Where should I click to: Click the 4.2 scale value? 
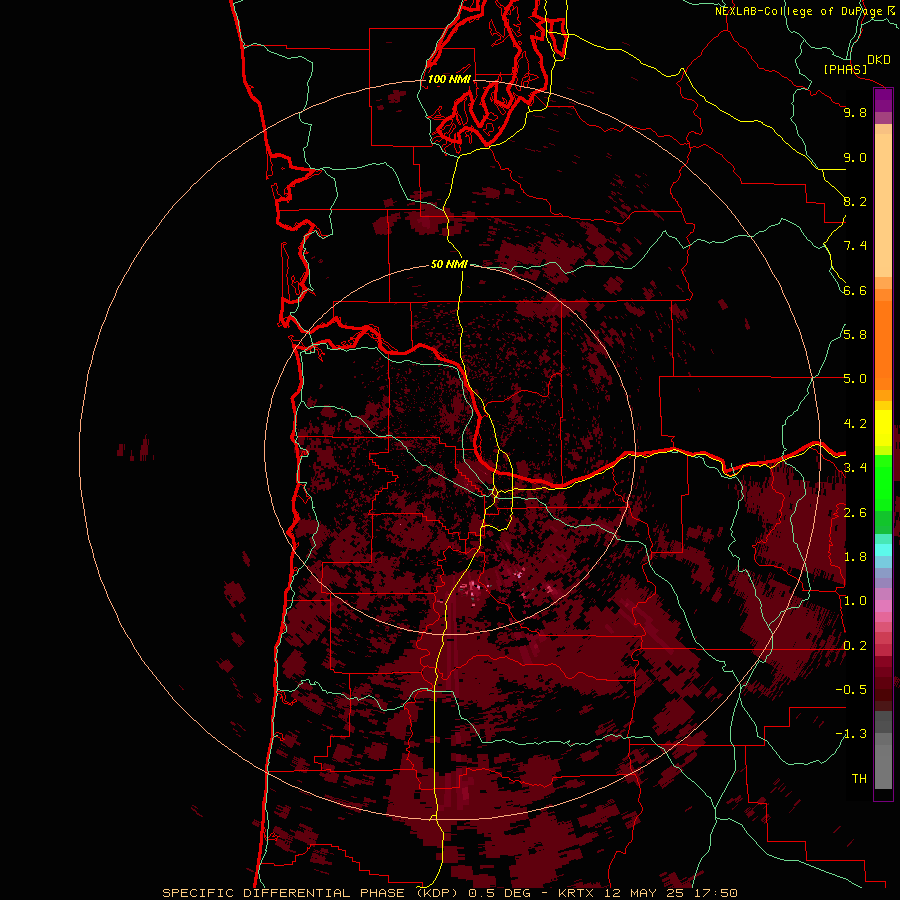pyautogui.click(x=855, y=424)
